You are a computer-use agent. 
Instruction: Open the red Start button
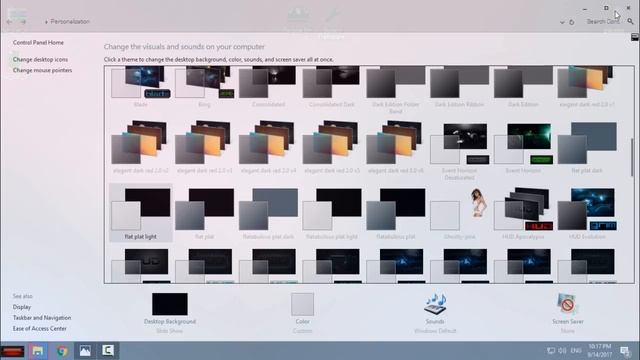click(12, 351)
